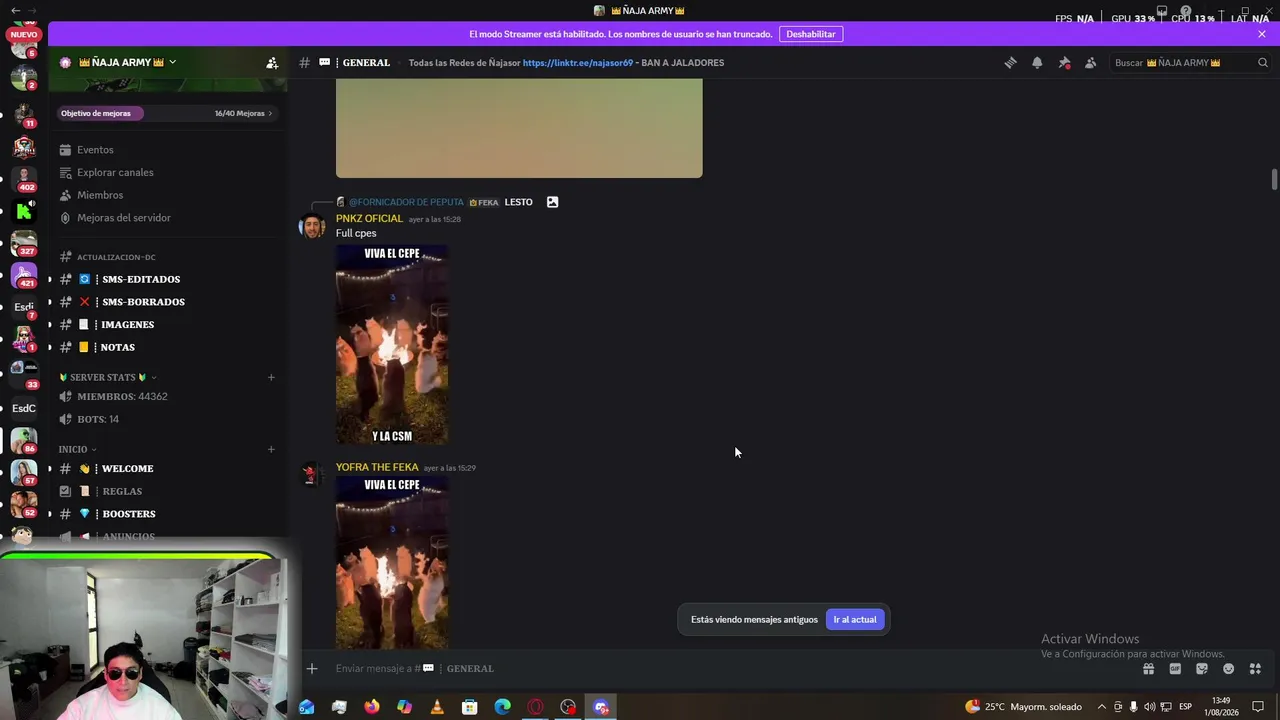Image resolution: width=1280 pixels, height=720 pixels.
Task: Select the IMAGENES channel
Action: (167, 324)
